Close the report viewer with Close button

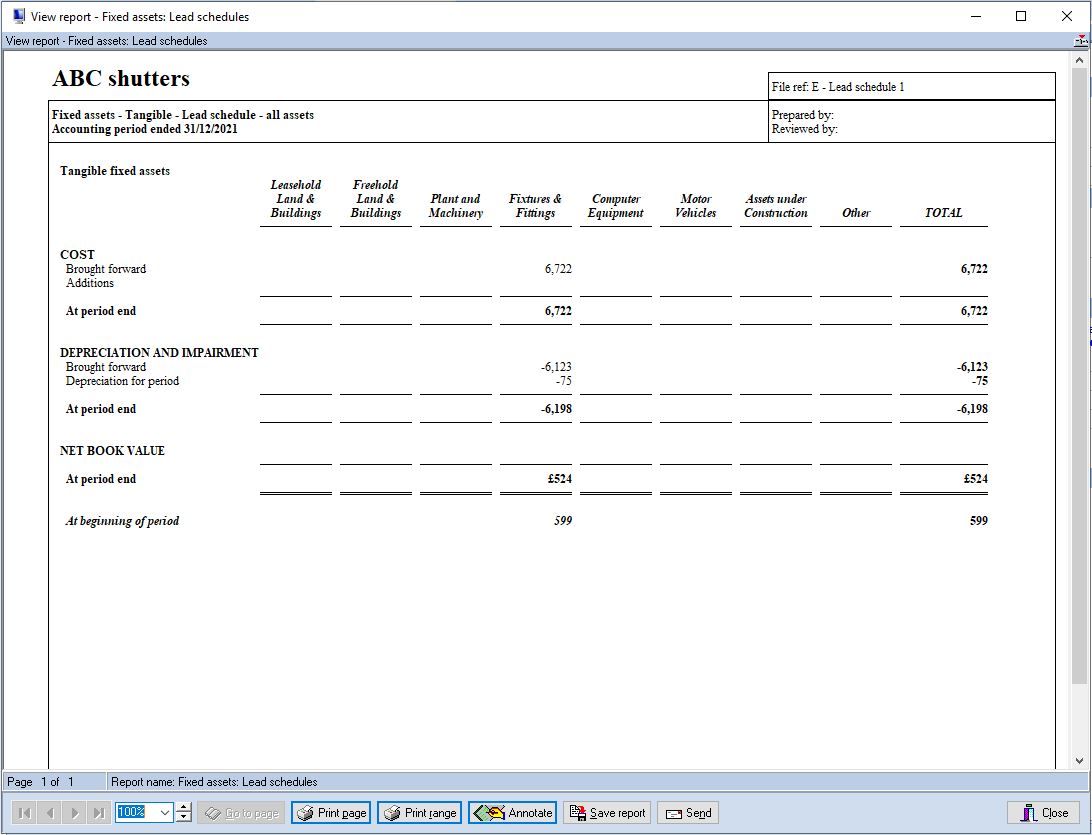tap(1044, 813)
